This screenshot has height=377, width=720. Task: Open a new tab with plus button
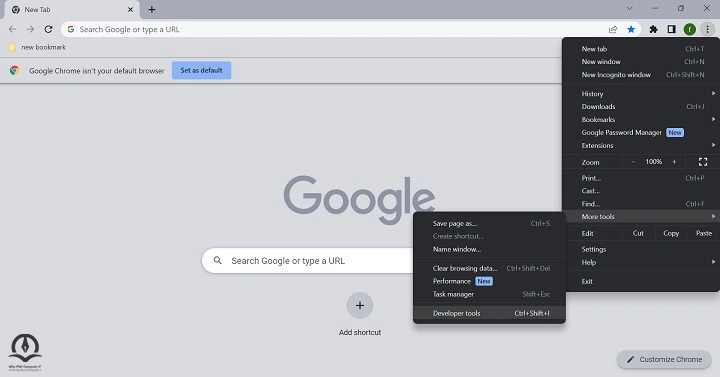(152, 9)
